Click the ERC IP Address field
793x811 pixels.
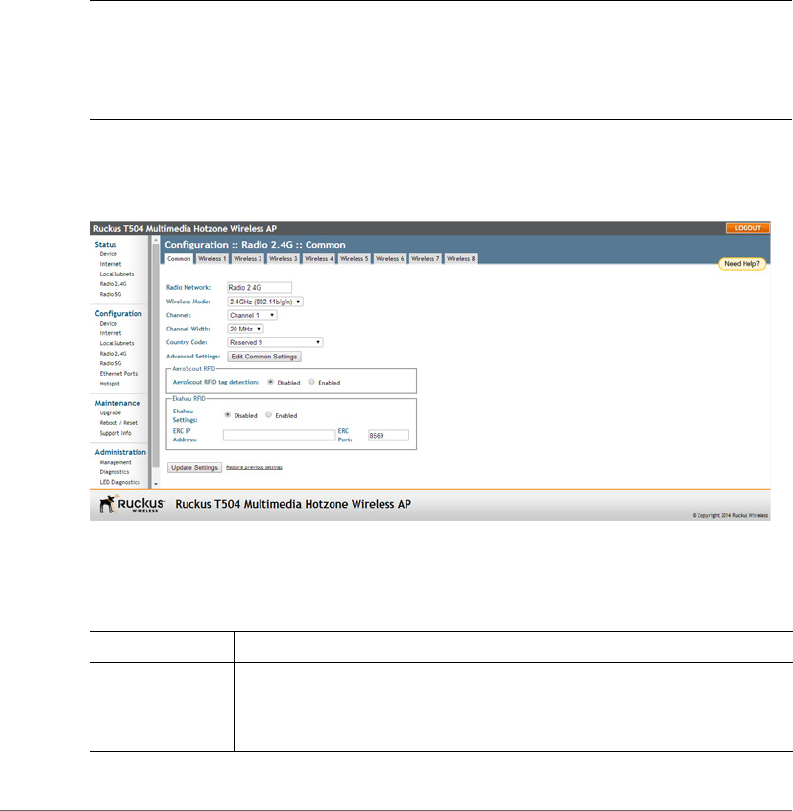click(279, 435)
